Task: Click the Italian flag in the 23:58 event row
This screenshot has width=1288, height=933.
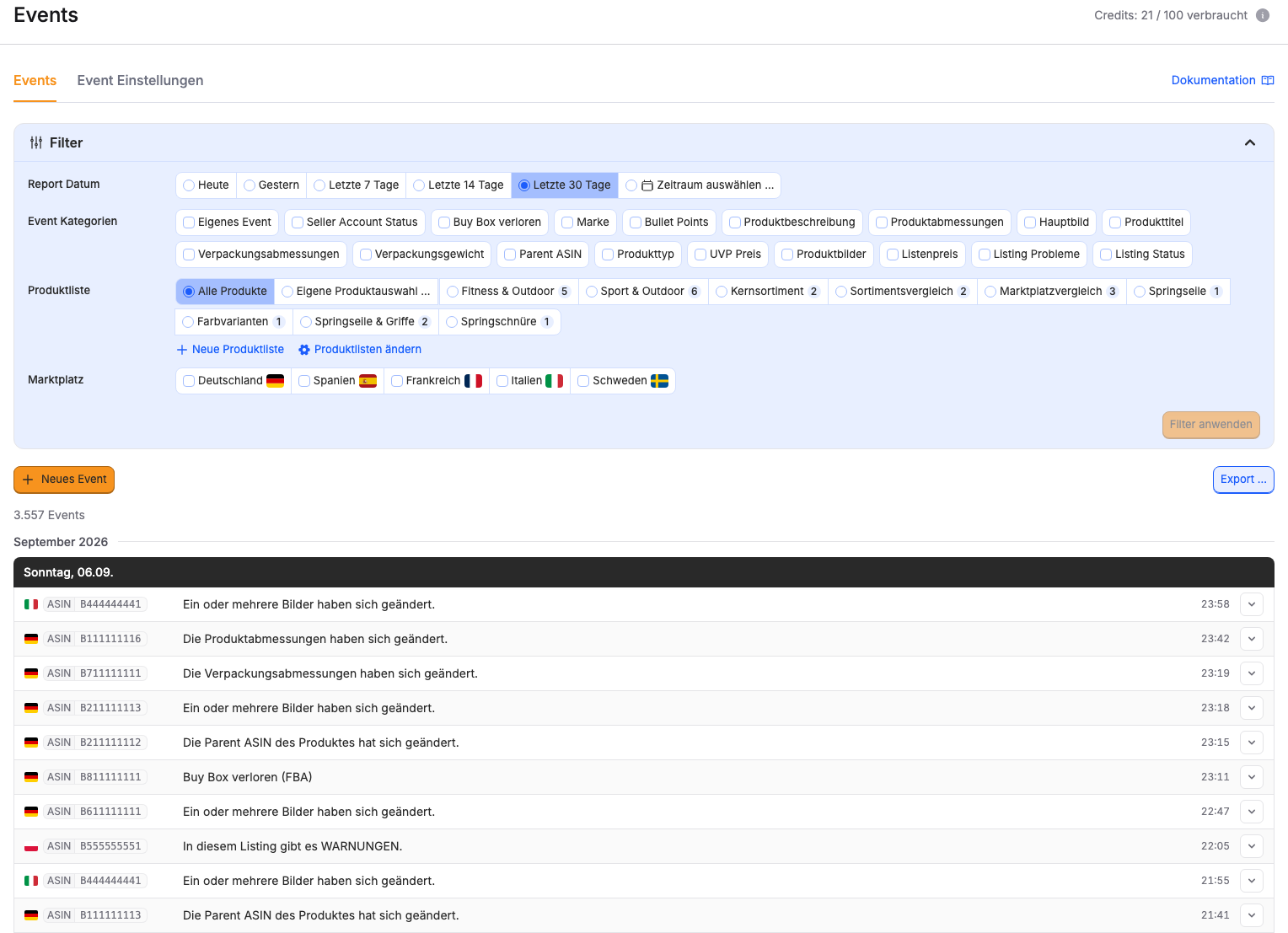Action: 31,604
